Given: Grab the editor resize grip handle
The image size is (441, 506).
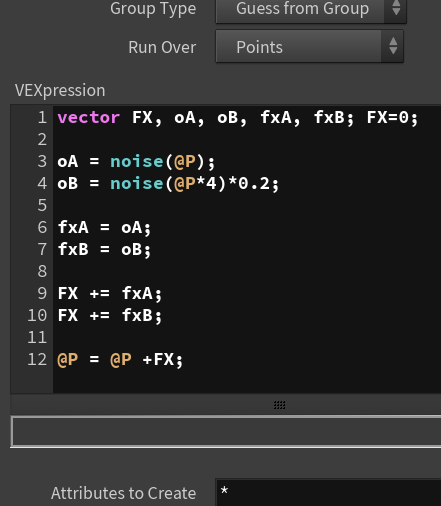Looking at the screenshot, I should point(279,405).
